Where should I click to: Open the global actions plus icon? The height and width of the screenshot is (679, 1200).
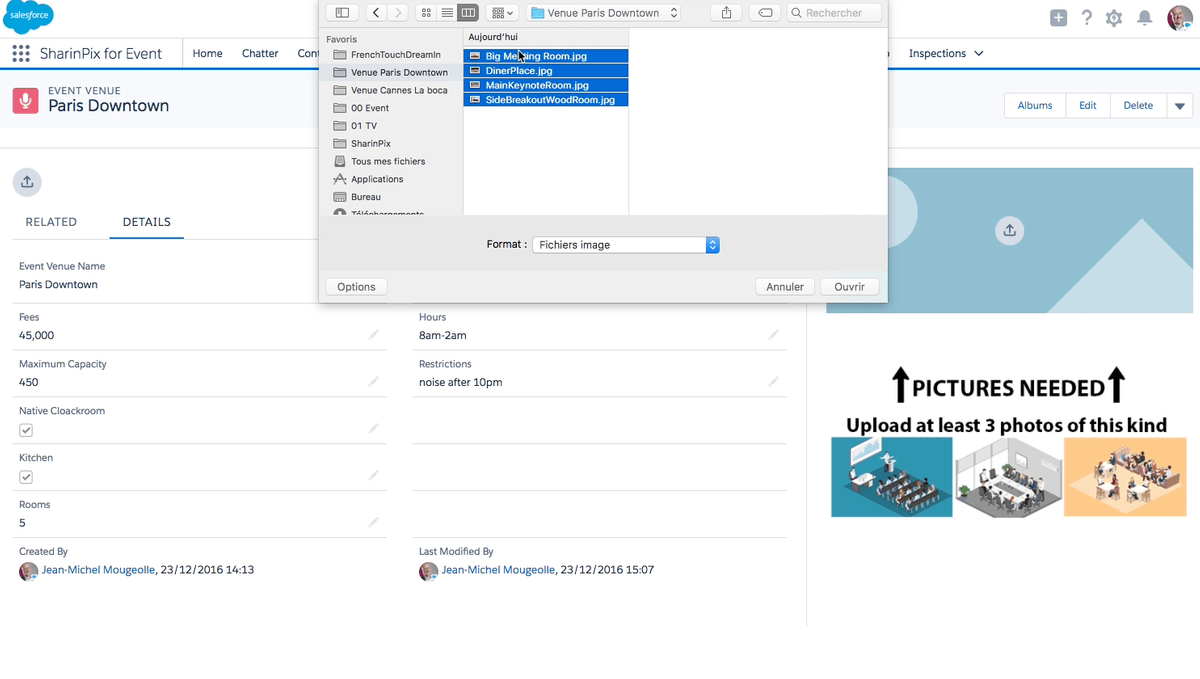[x=1058, y=18]
